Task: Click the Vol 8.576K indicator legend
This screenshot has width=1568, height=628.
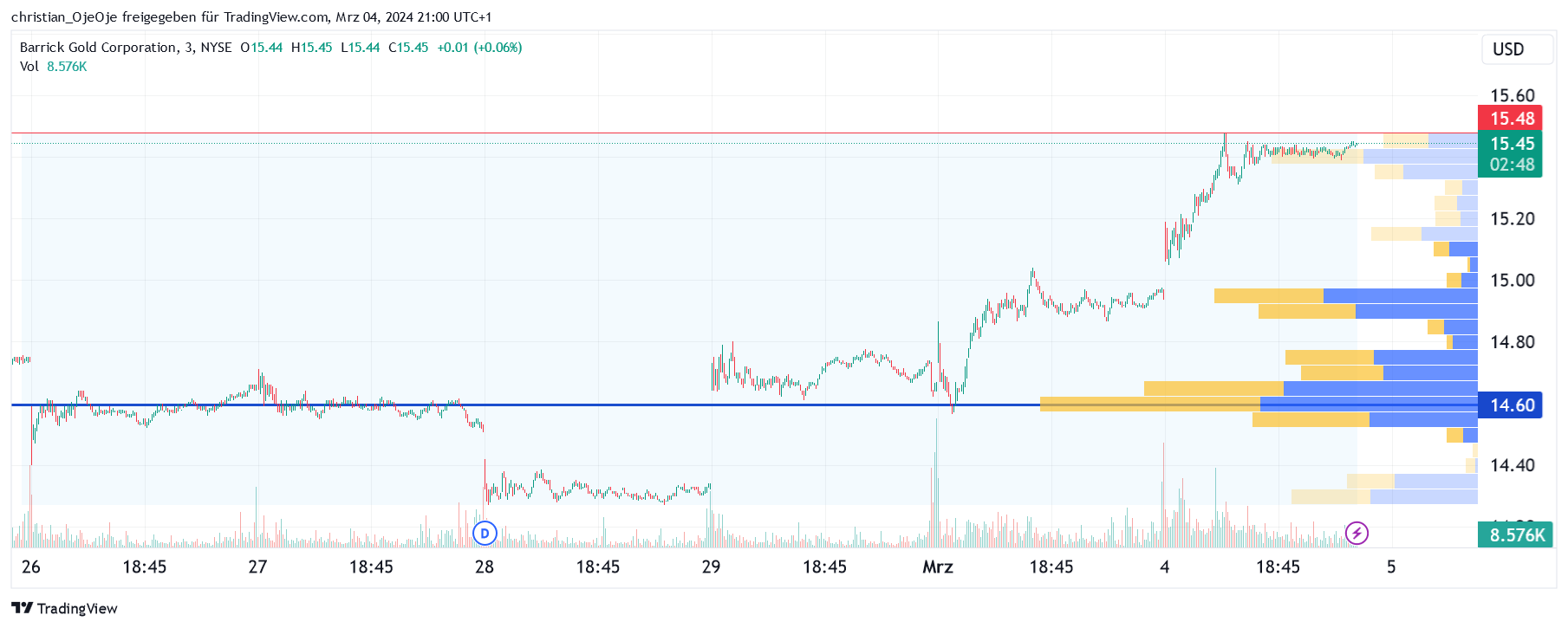Action: (53, 67)
